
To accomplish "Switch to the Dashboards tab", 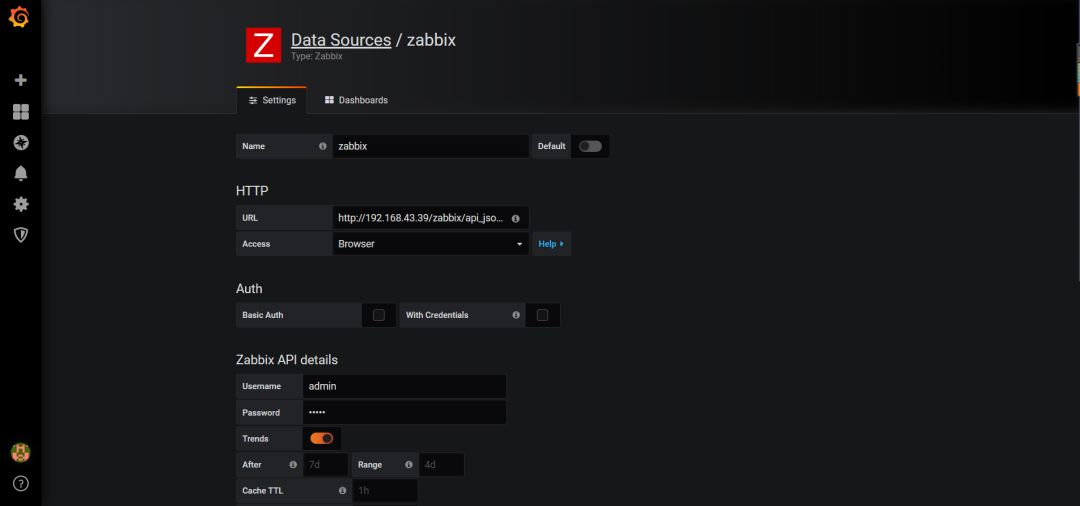I will pyautogui.click(x=356, y=101).
